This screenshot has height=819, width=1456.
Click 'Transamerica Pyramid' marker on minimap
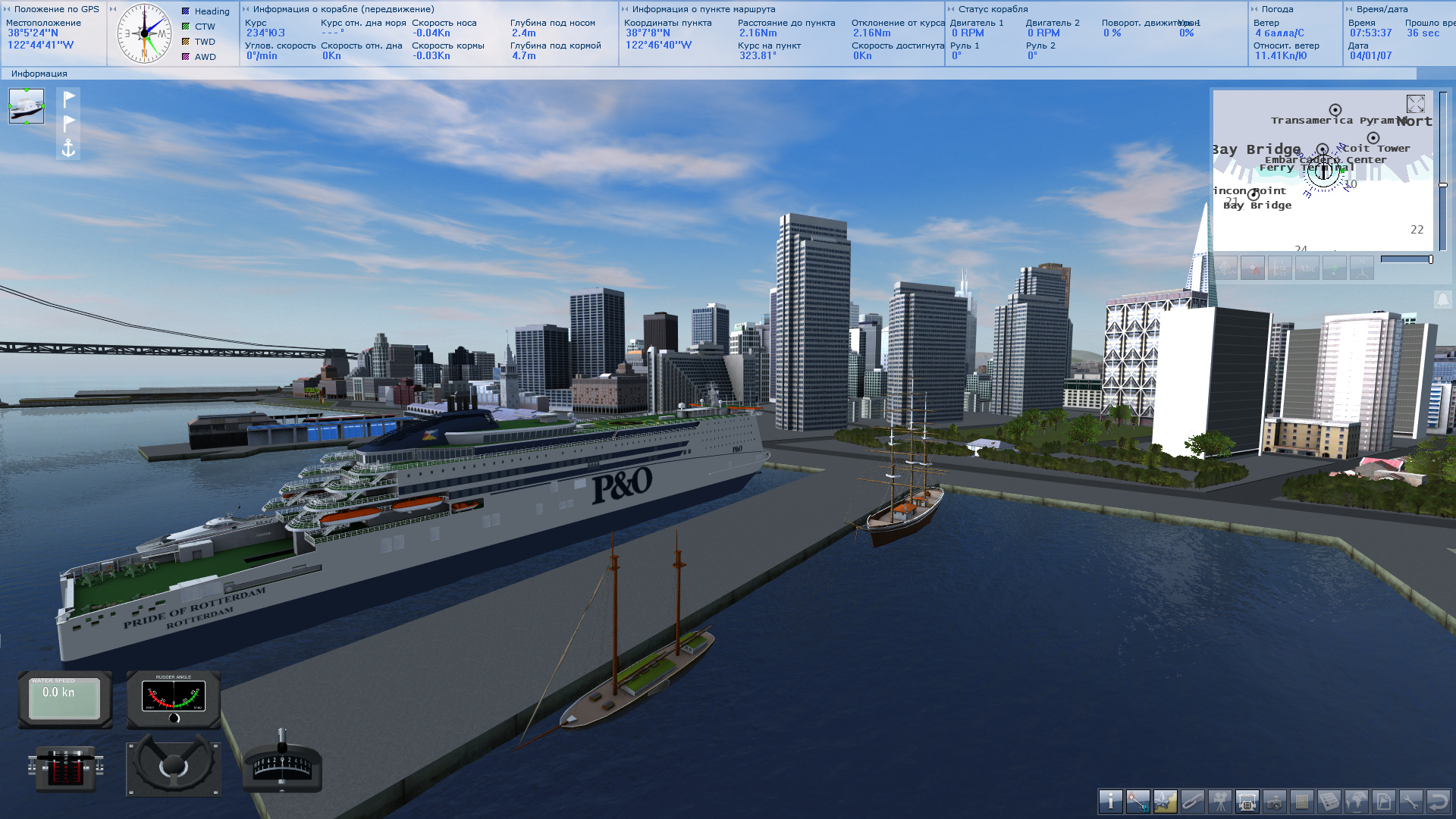pos(1335,110)
